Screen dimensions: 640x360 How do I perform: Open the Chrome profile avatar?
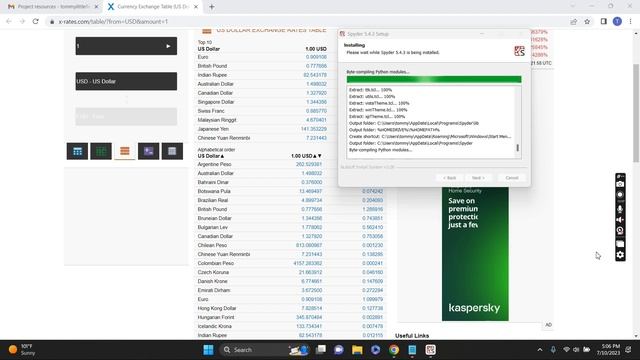tap(617, 22)
